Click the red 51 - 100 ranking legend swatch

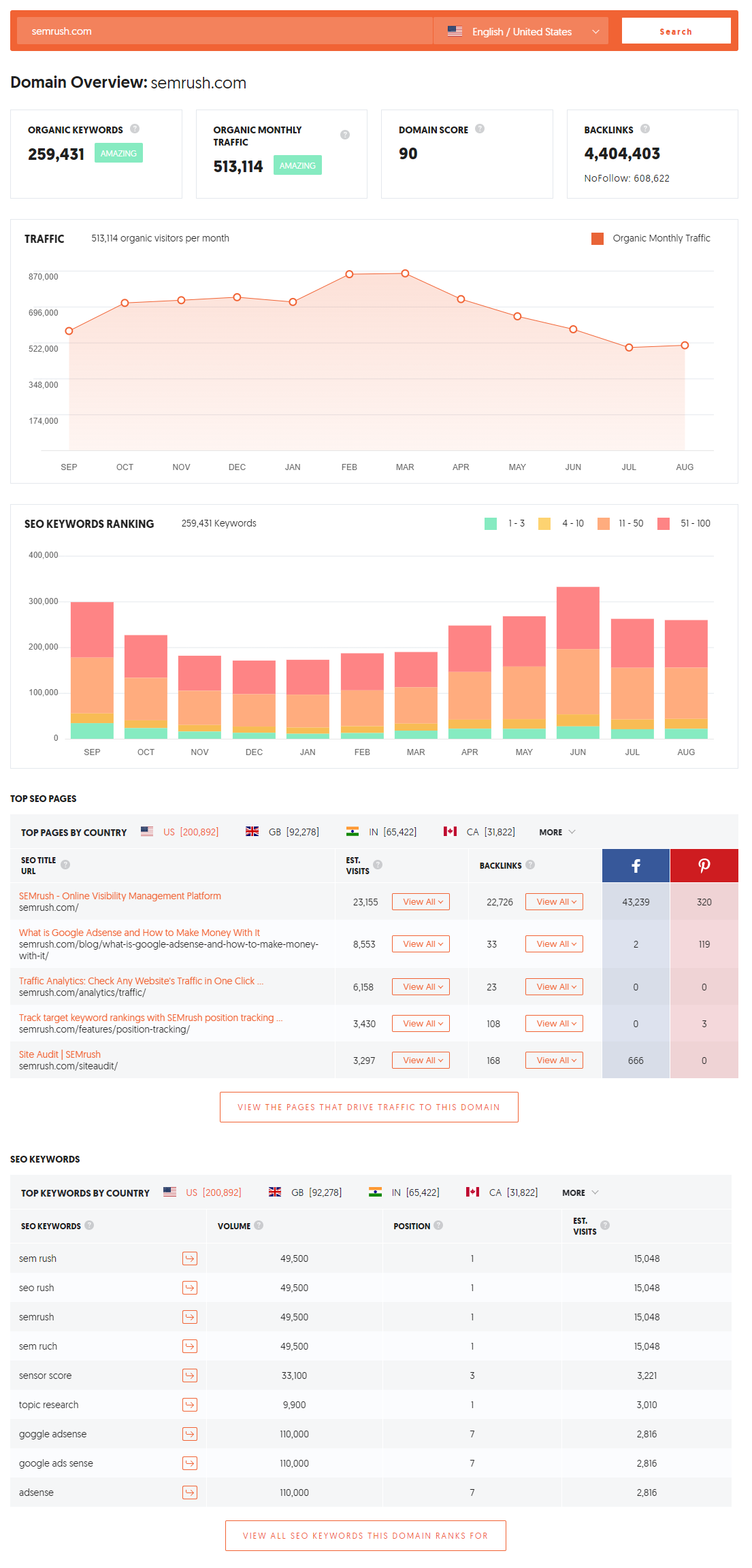664,524
